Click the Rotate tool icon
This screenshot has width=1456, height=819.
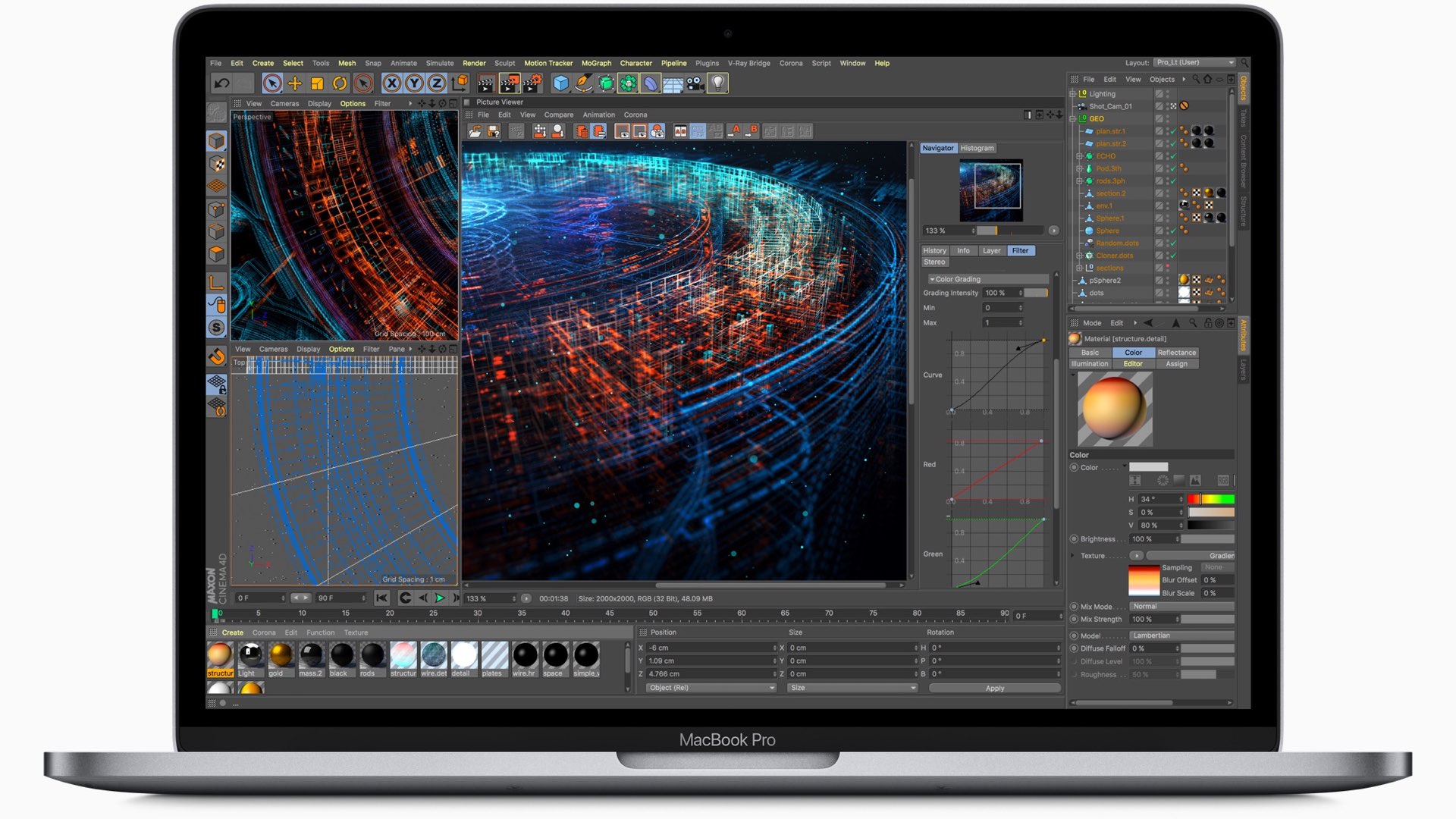(337, 83)
